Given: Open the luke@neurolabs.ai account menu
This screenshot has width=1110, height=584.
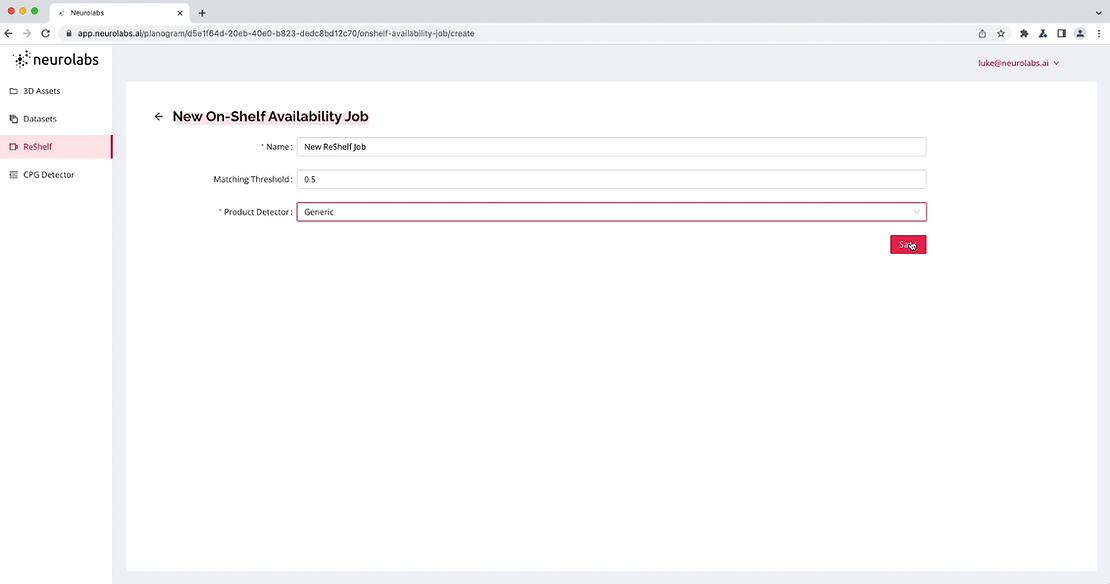Looking at the screenshot, I should (1019, 63).
